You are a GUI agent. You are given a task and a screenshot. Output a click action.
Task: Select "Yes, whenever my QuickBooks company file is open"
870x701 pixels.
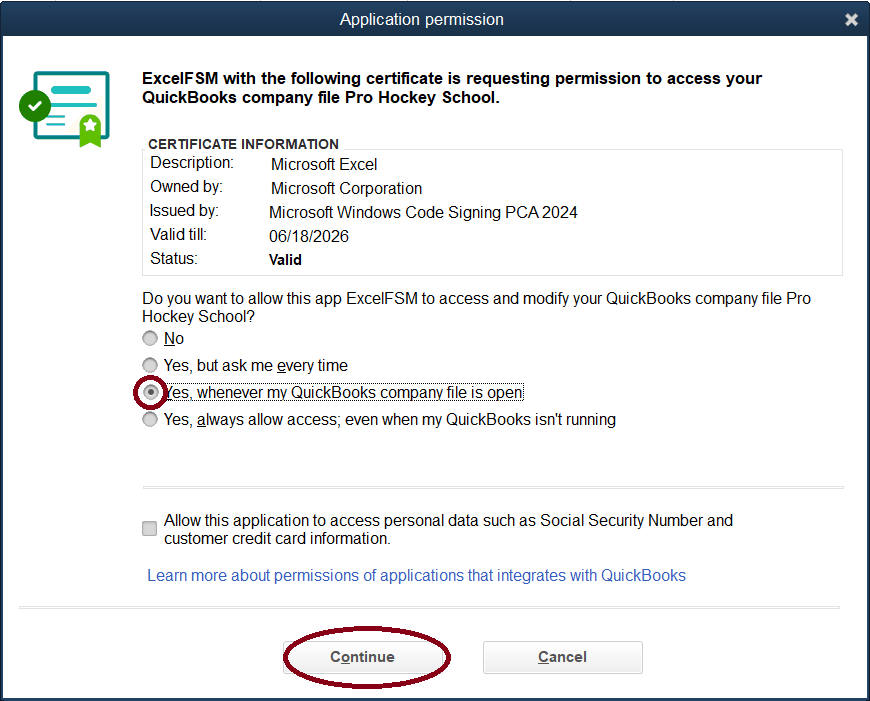pos(150,392)
